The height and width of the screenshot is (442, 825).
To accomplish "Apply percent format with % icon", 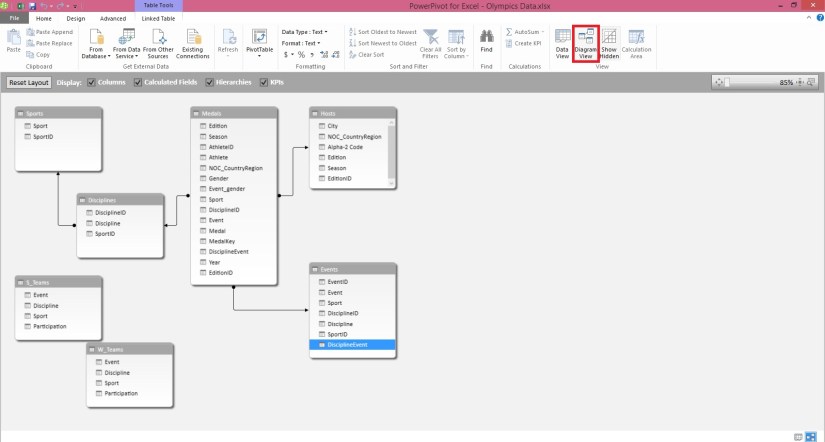I will (x=301, y=55).
